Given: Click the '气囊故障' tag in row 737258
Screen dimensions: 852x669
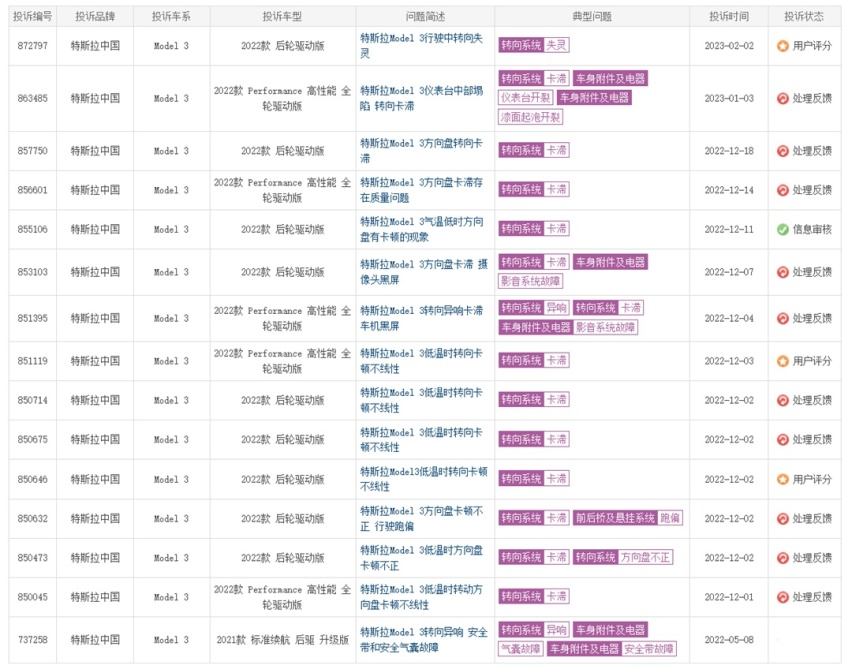Looking at the screenshot, I should tap(520, 648).
